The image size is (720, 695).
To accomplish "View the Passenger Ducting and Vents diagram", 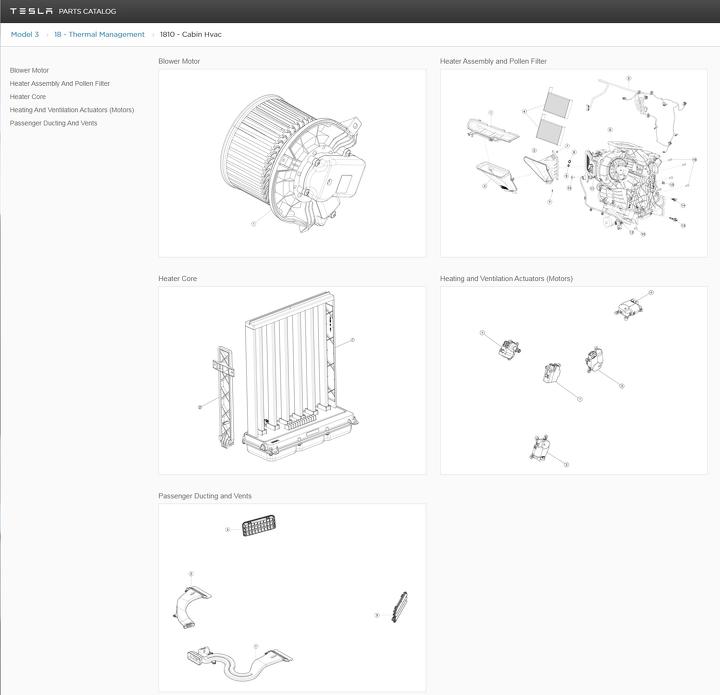I will pyautogui.click(x=292, y=597).
